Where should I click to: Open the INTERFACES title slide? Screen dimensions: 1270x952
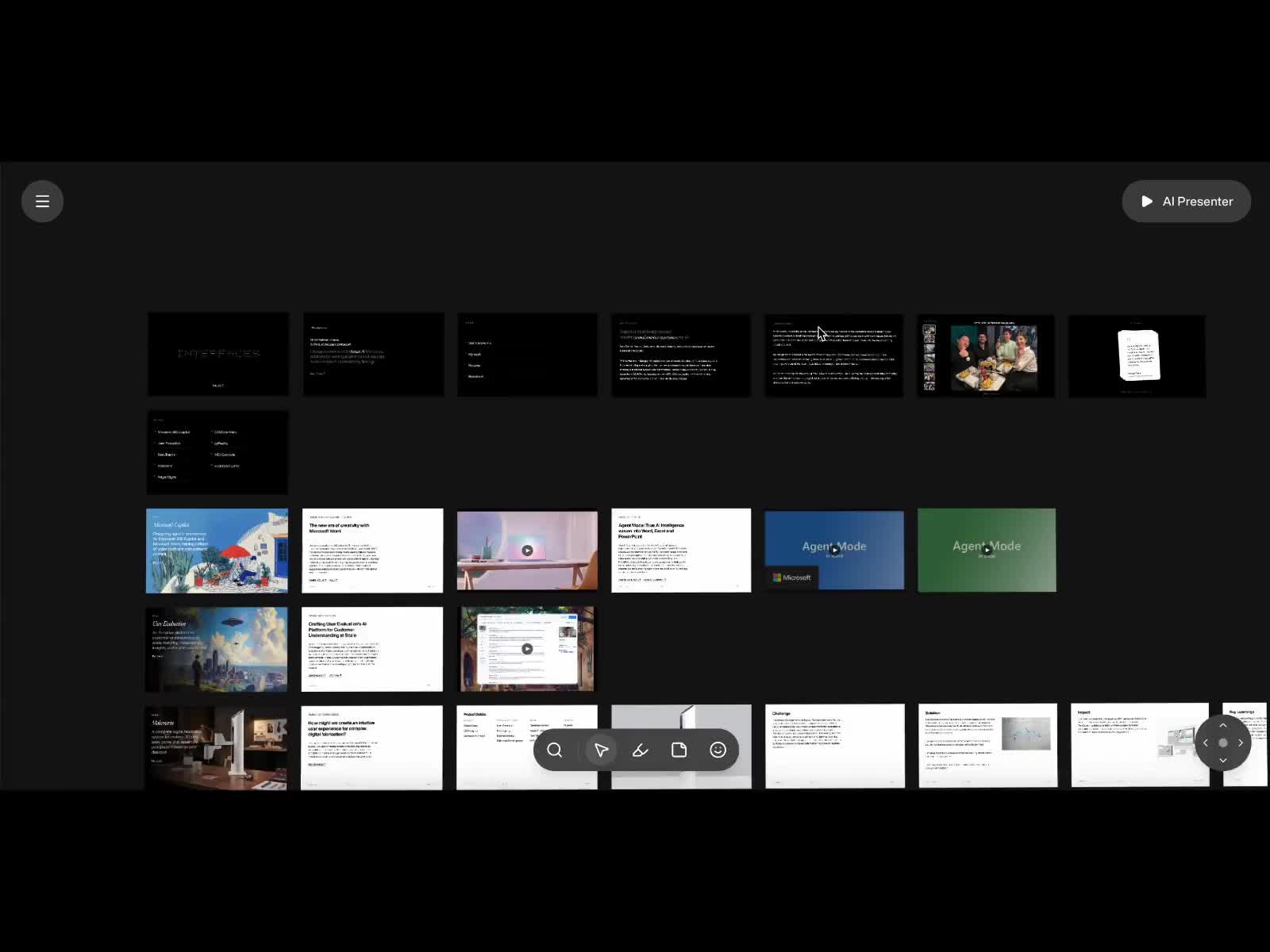pyautogui.click(x=218, y=354)
